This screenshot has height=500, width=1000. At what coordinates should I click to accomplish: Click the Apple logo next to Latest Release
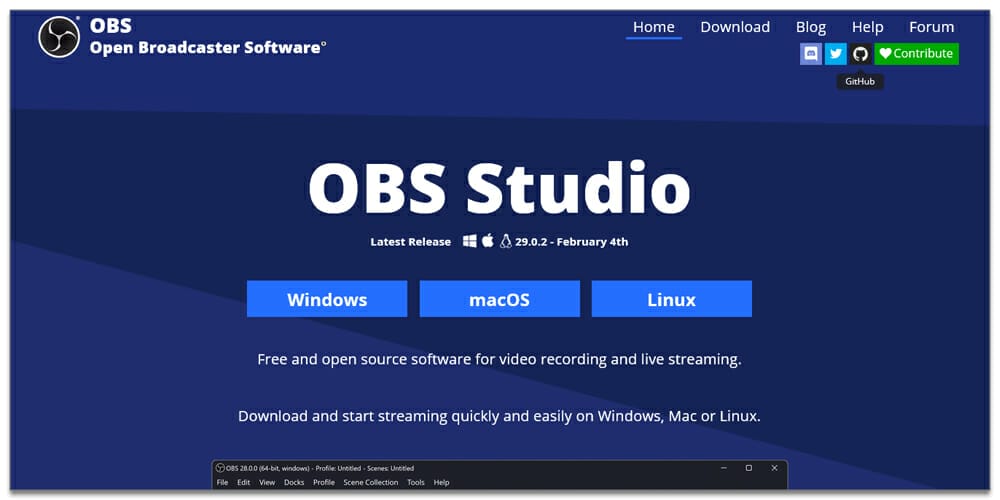488,240
